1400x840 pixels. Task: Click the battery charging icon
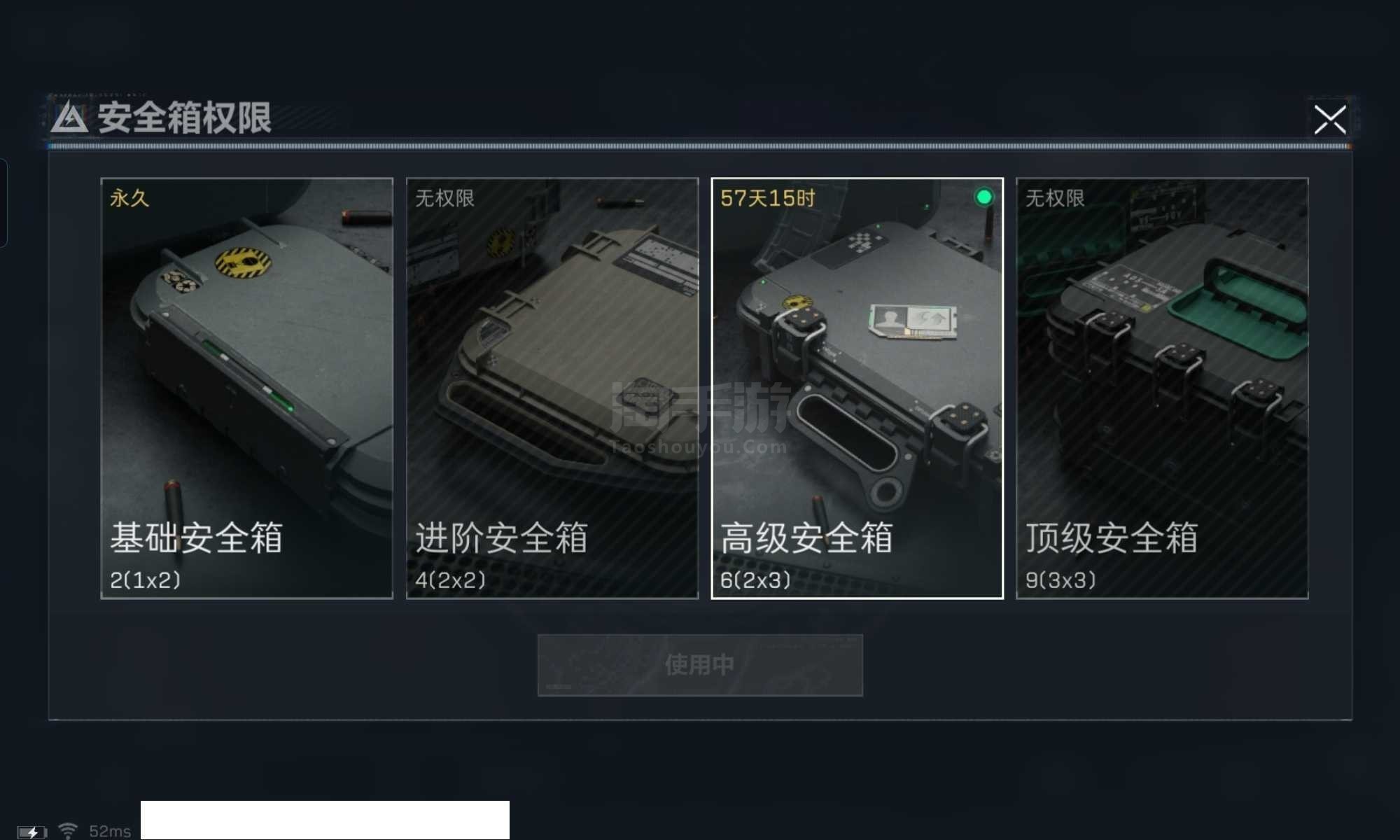coord(31,832)
